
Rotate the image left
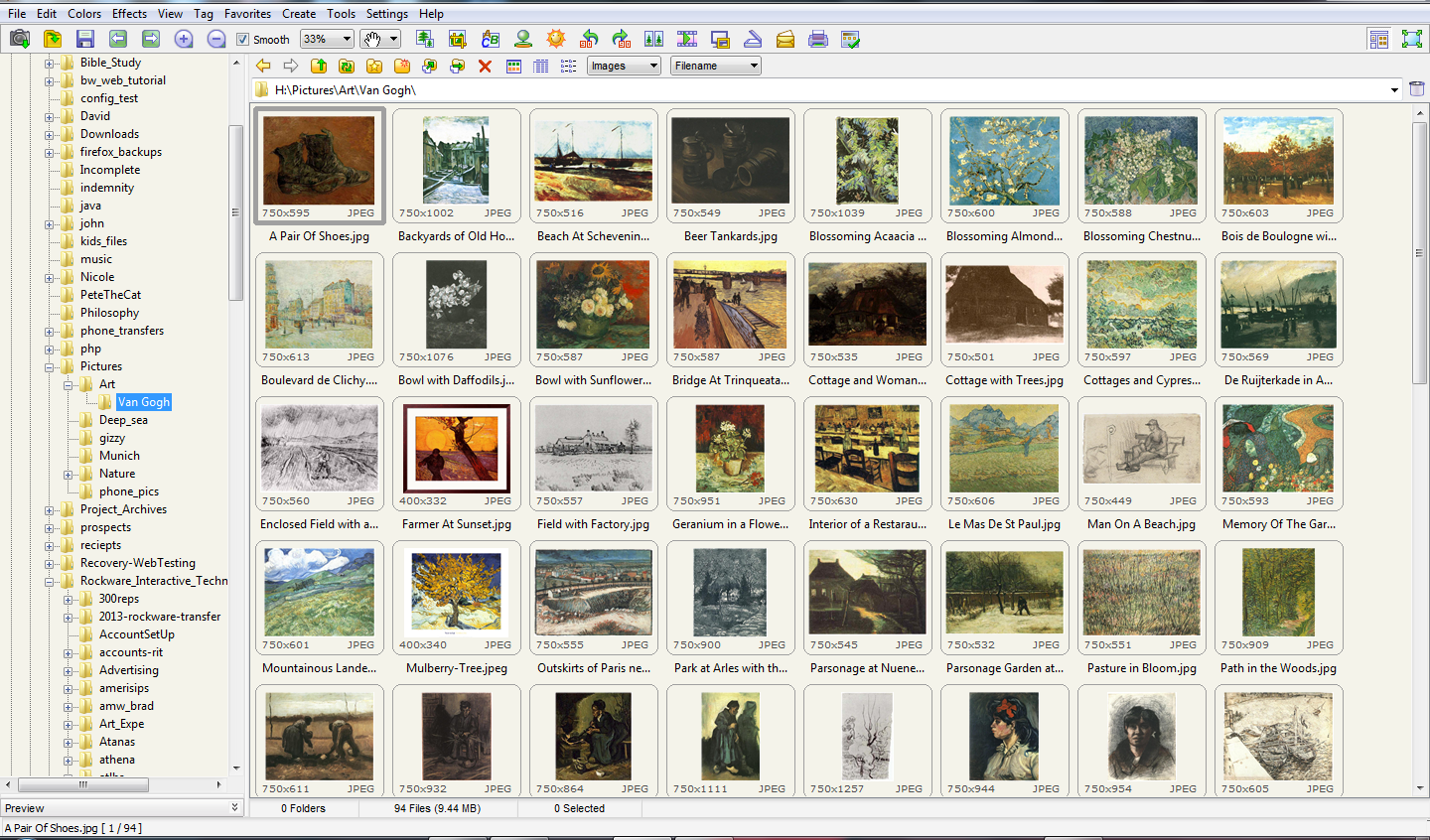click(589, 39)
